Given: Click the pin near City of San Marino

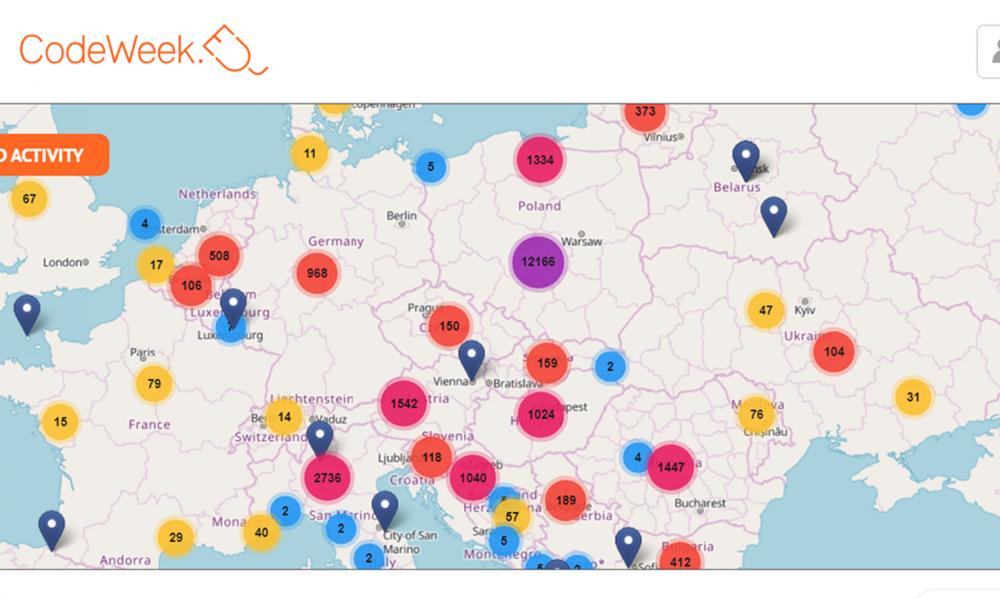Looking at the screenshot, I should point(385,510).
